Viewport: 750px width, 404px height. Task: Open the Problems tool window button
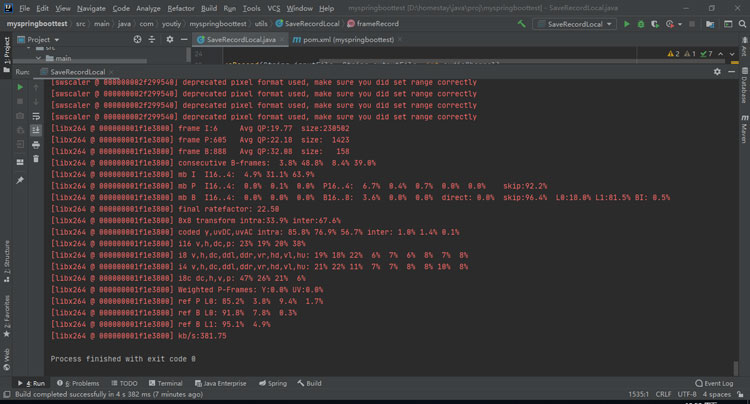coord(78,383)
